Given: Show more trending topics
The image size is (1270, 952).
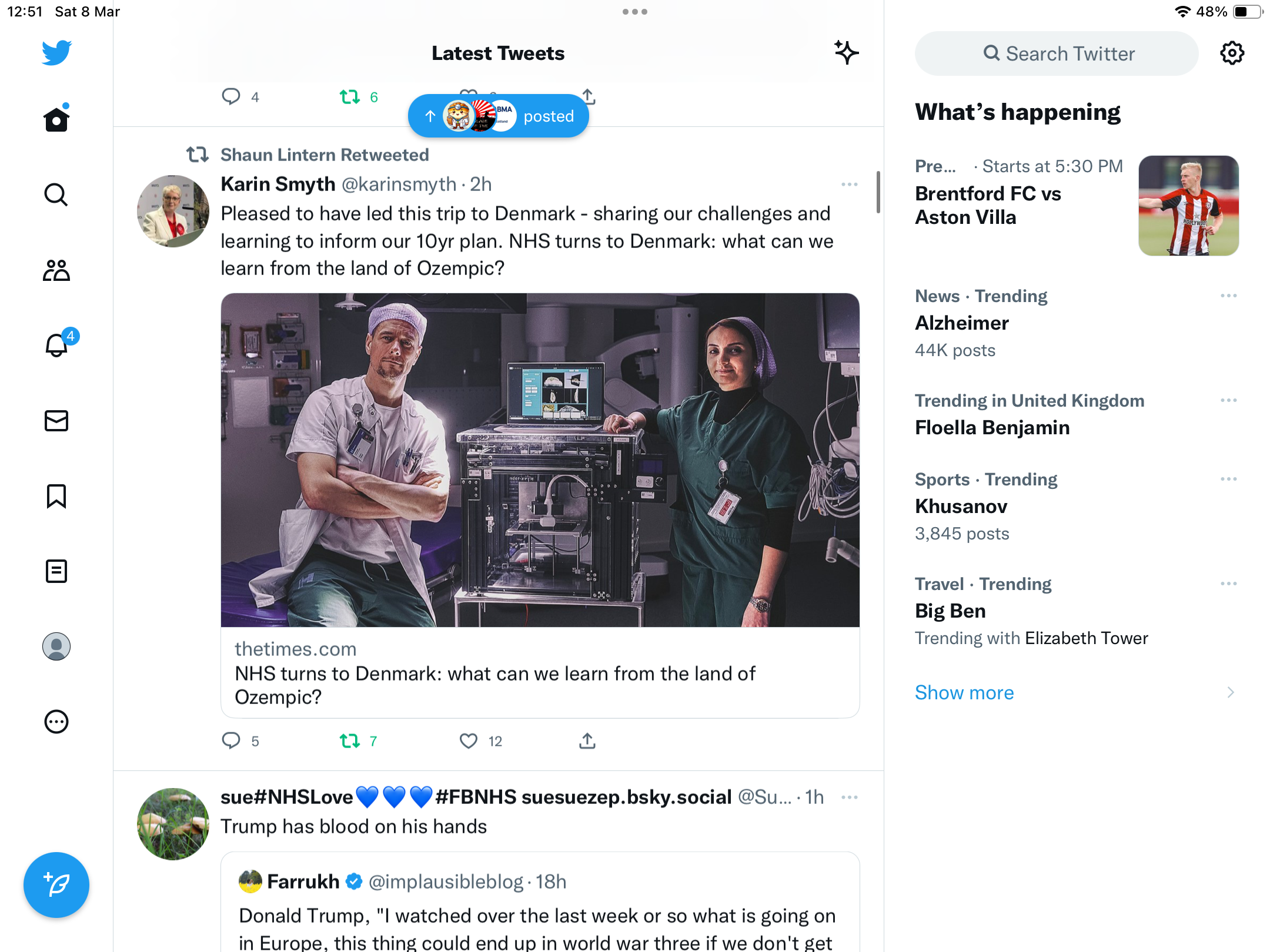Looking at the screenshot, I should coord(964,692).
